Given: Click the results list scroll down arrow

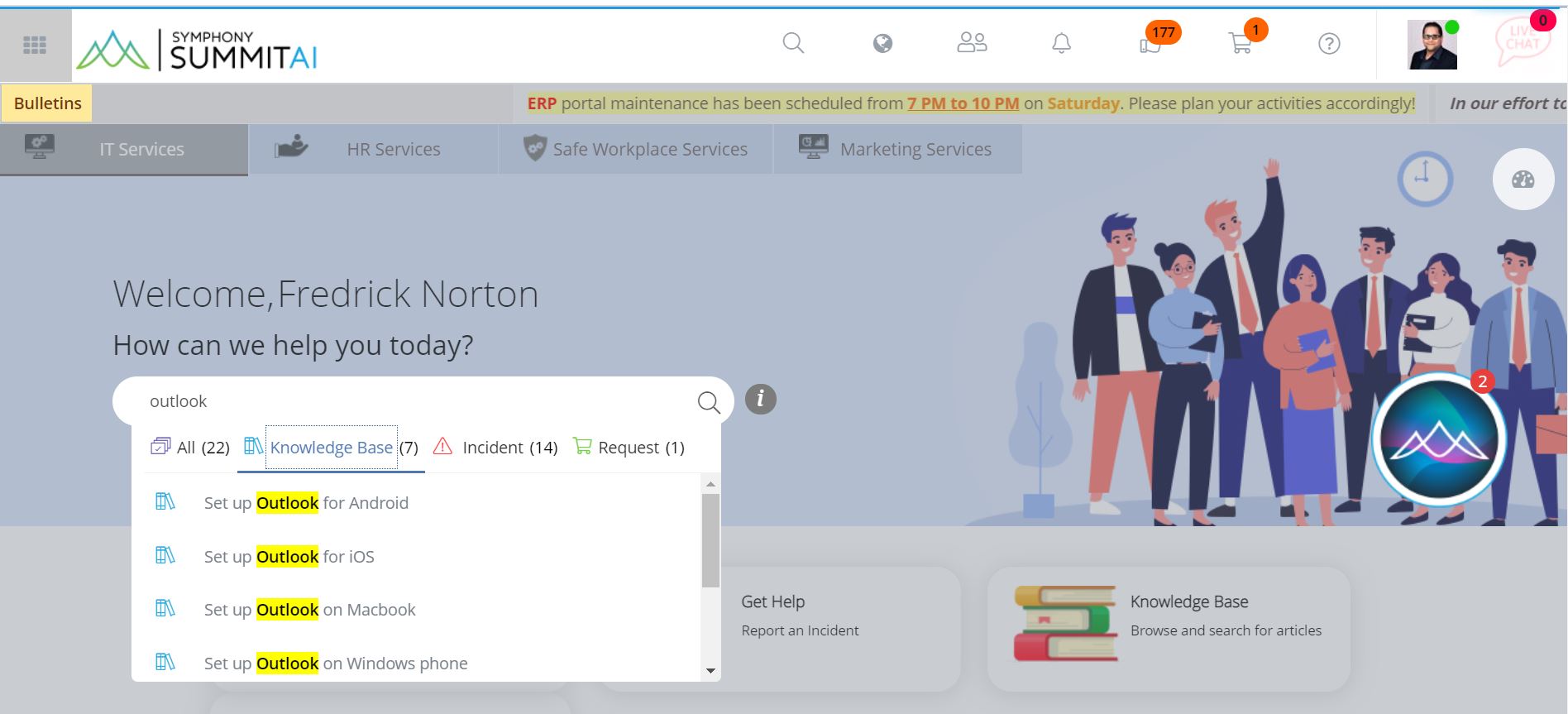Looking at the screenshot, I should click(x=710, y=671).
